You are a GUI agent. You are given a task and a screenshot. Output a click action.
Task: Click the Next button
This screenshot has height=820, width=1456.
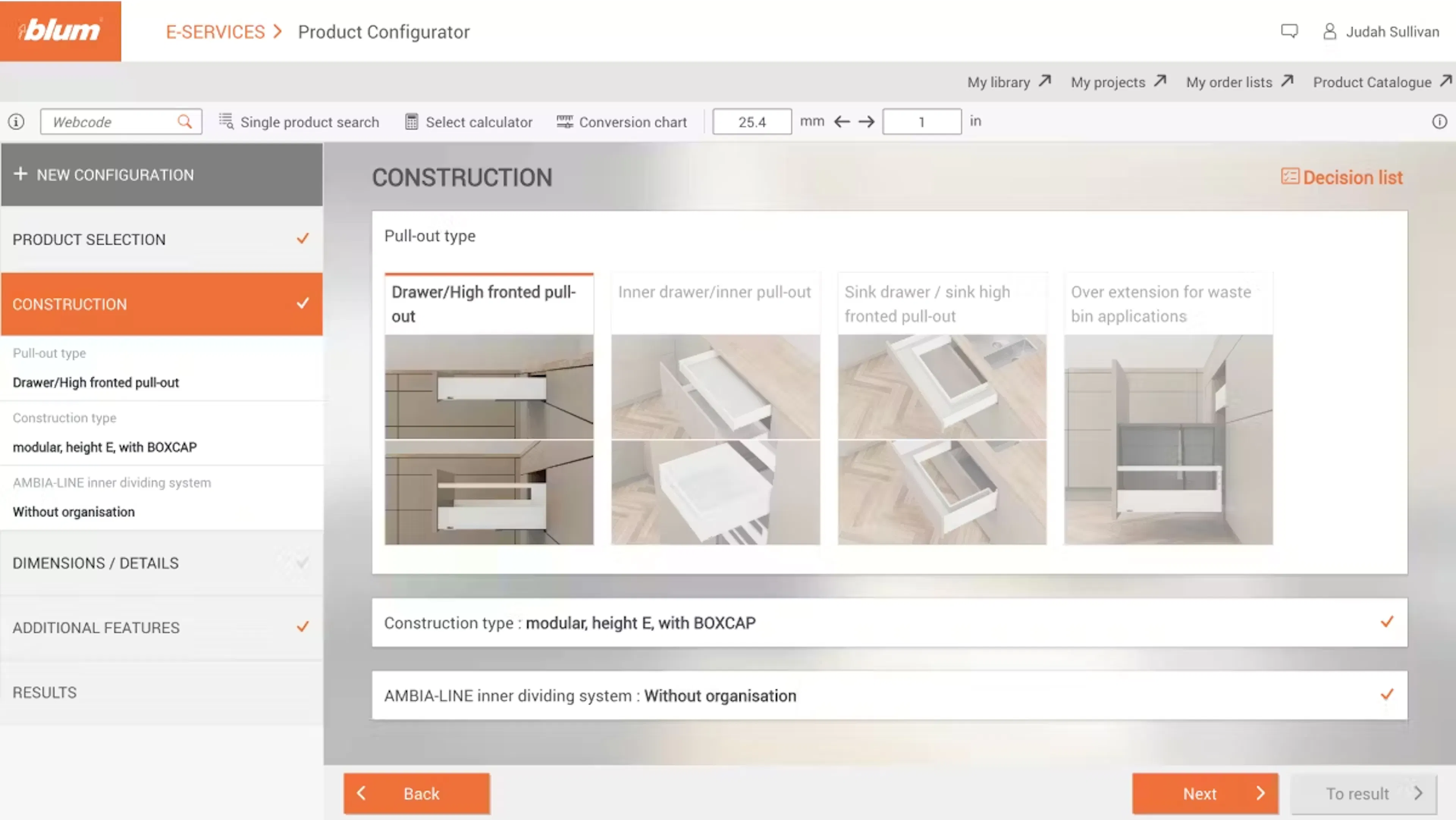click(x=1205, y=793)
